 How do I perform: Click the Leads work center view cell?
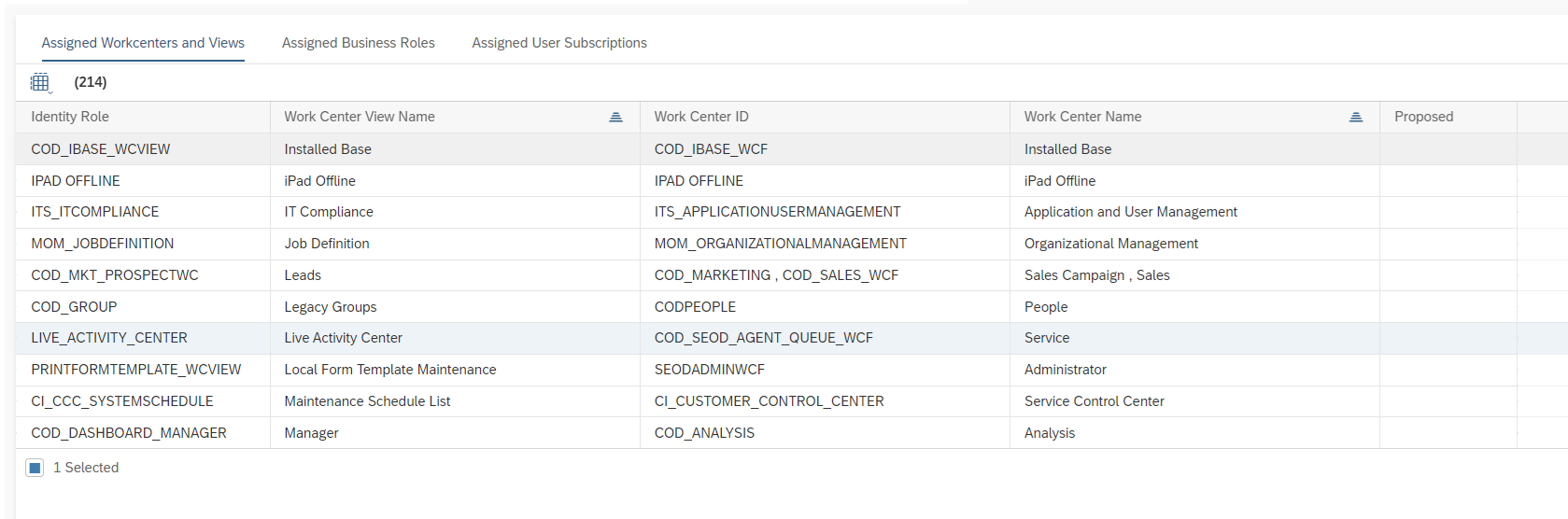(x=303, y=275)
